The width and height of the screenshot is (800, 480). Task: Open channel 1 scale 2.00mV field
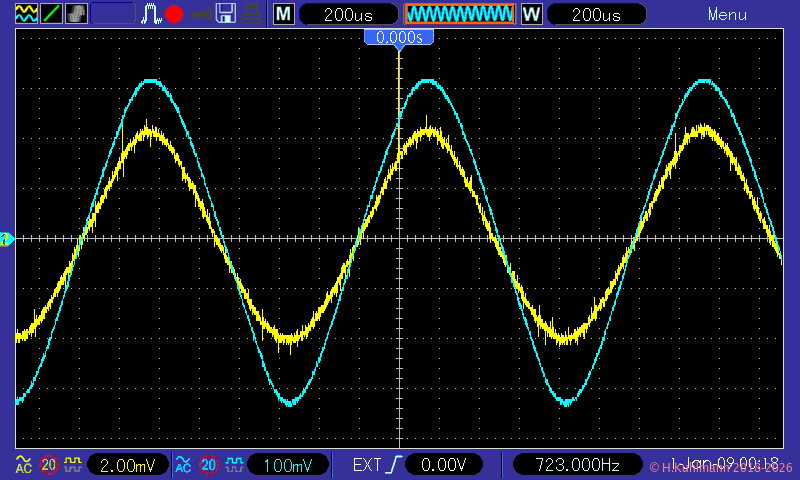coord(126,465)
